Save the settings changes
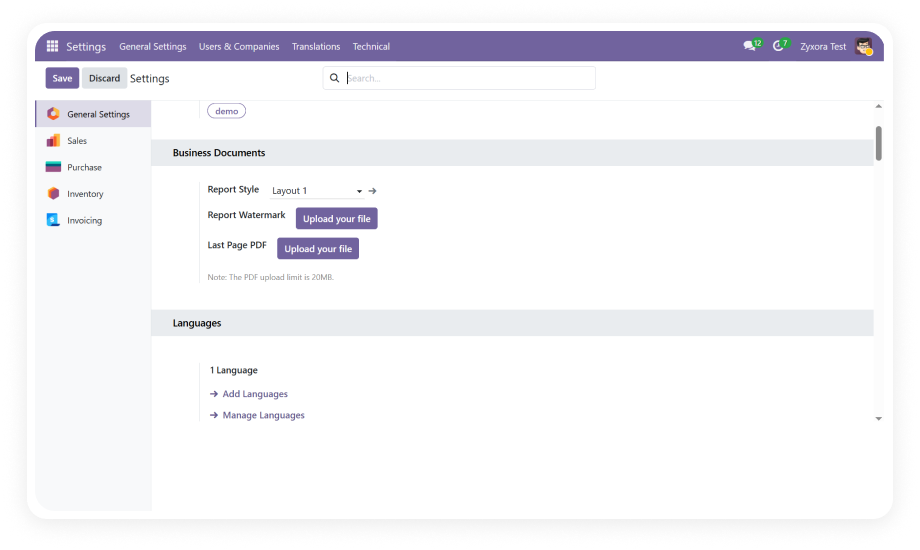The height and width of the screenshot is (550, 920). 62,78
